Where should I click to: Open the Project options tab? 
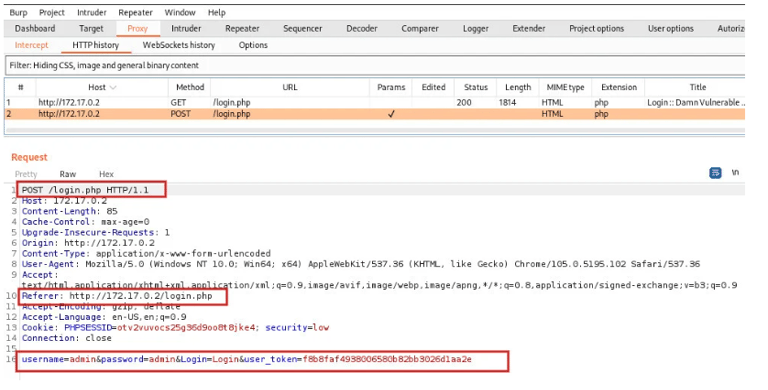coord(597,28)
